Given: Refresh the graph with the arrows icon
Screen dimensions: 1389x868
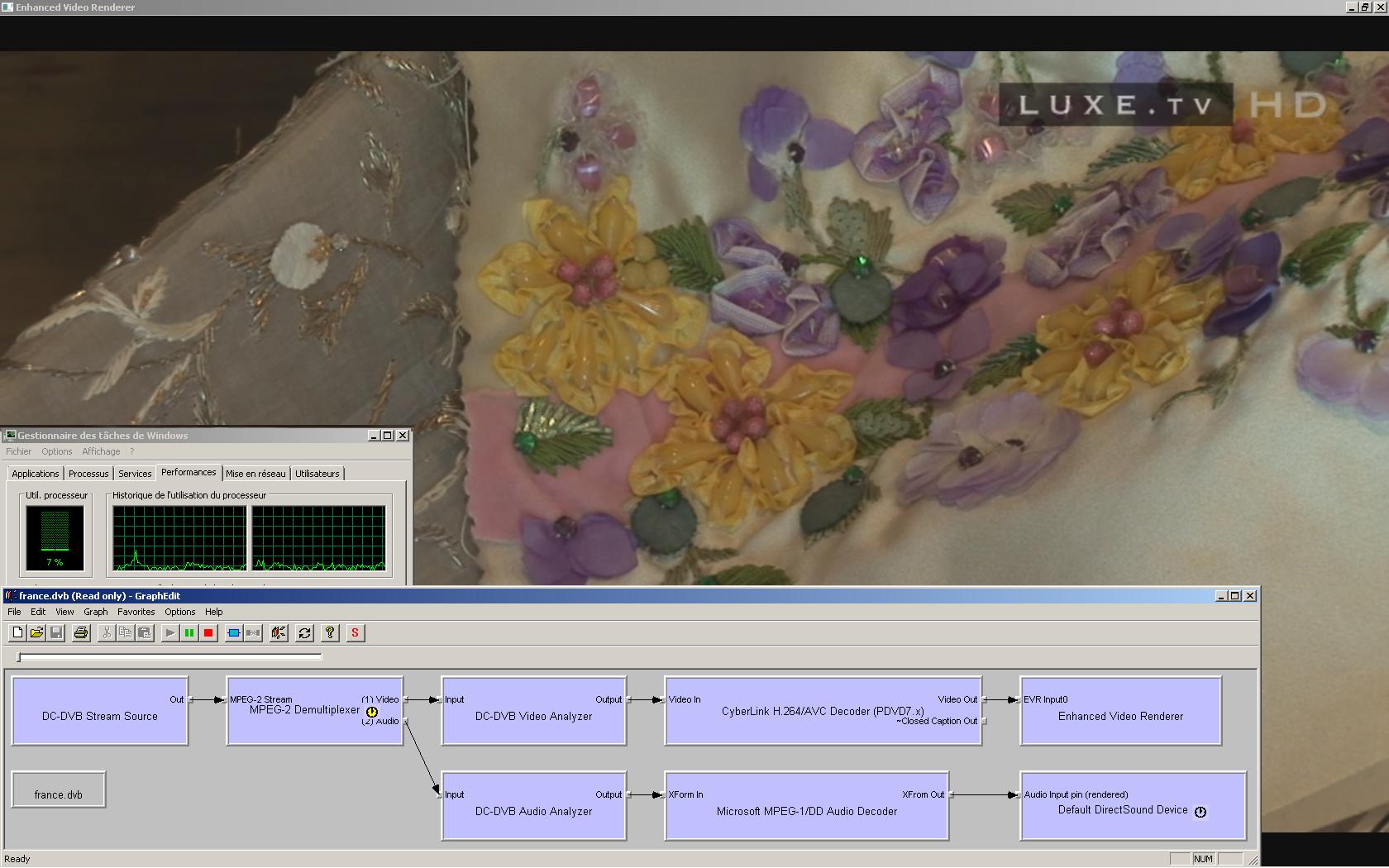Looking at the screenshot, I should [304, 633].
